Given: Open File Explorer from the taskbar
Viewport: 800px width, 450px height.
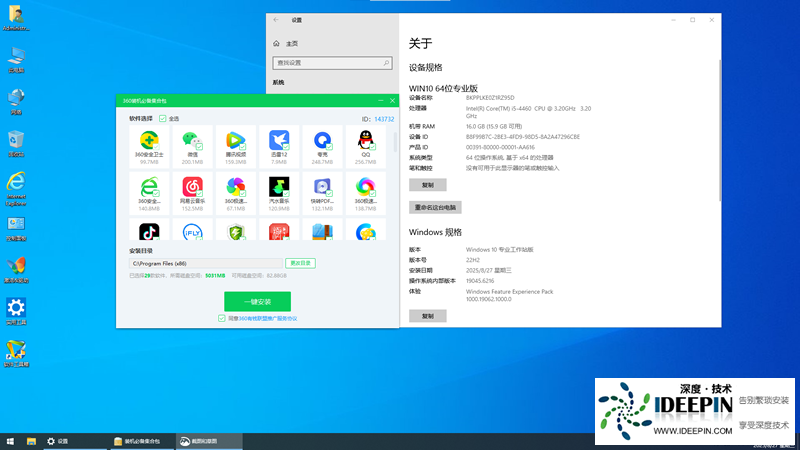Looking at the screenshot, I should pos(31,441).
